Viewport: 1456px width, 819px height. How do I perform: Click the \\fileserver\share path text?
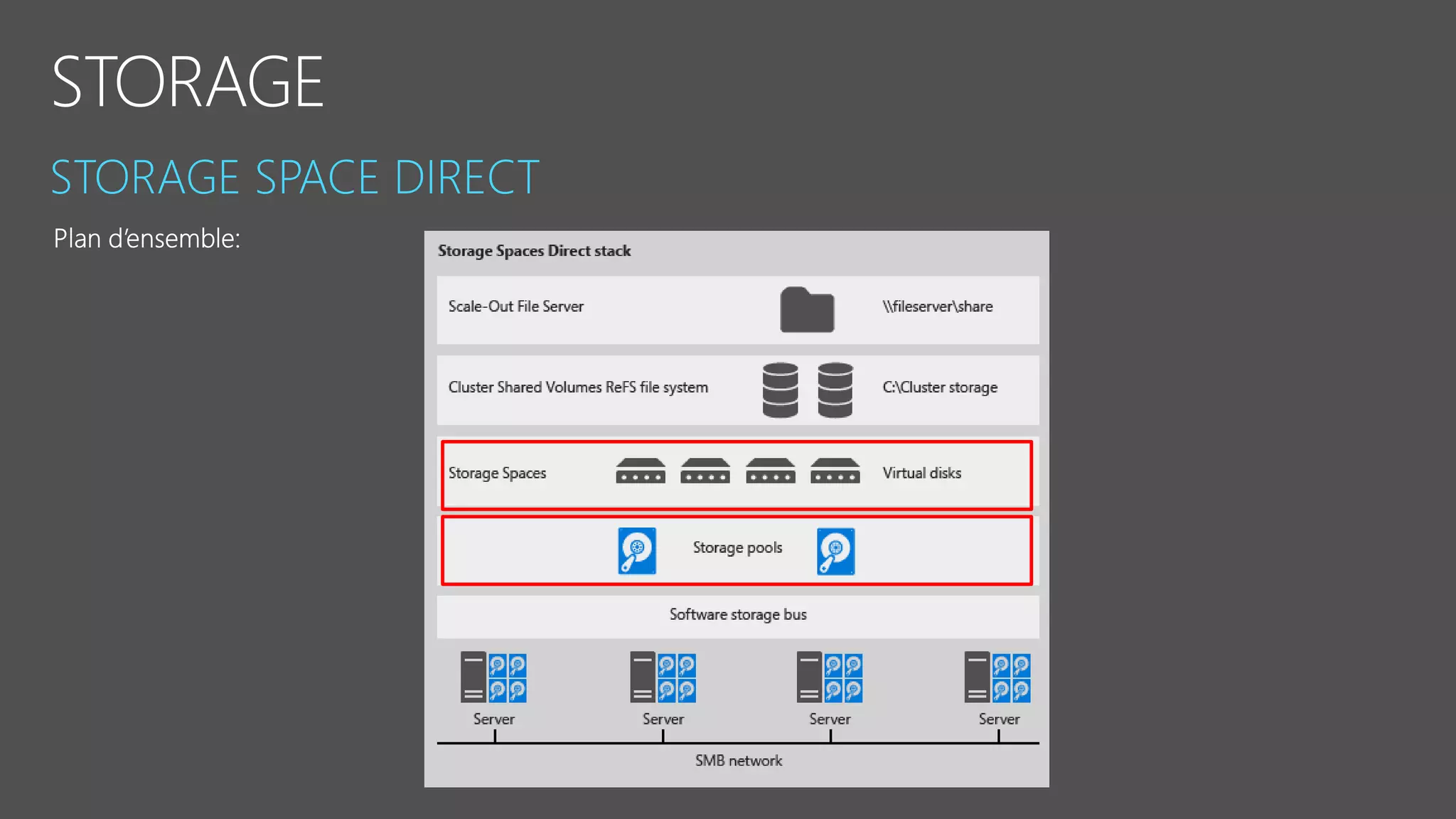(x=937, y=306)
